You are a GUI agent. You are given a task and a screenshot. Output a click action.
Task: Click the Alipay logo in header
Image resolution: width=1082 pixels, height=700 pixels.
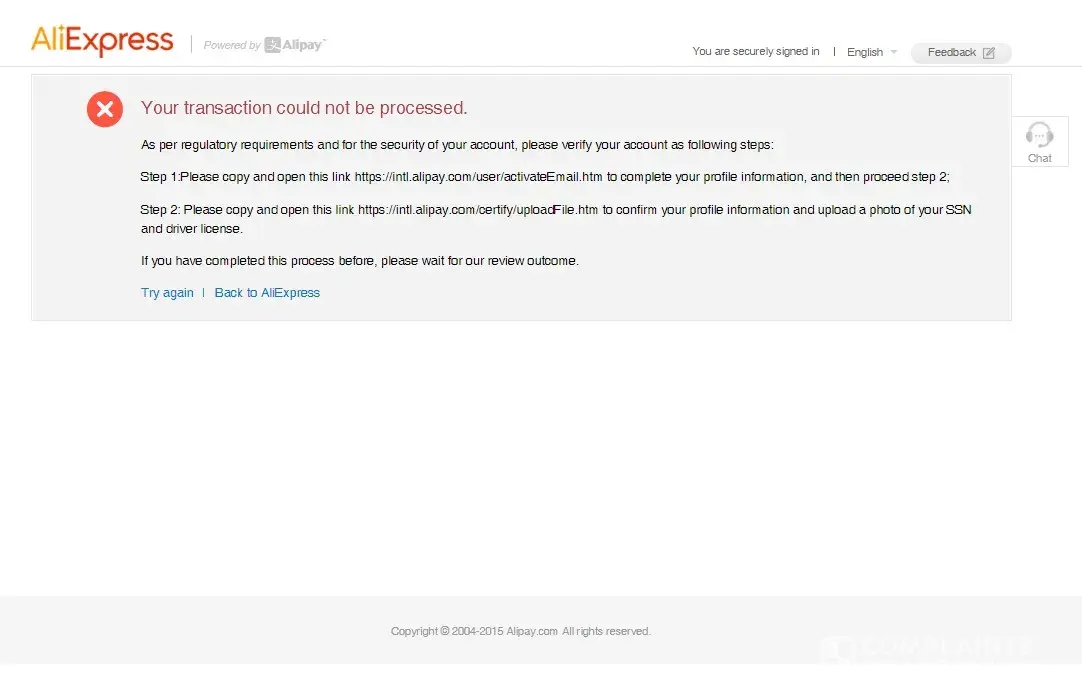[x=295, y=45]
